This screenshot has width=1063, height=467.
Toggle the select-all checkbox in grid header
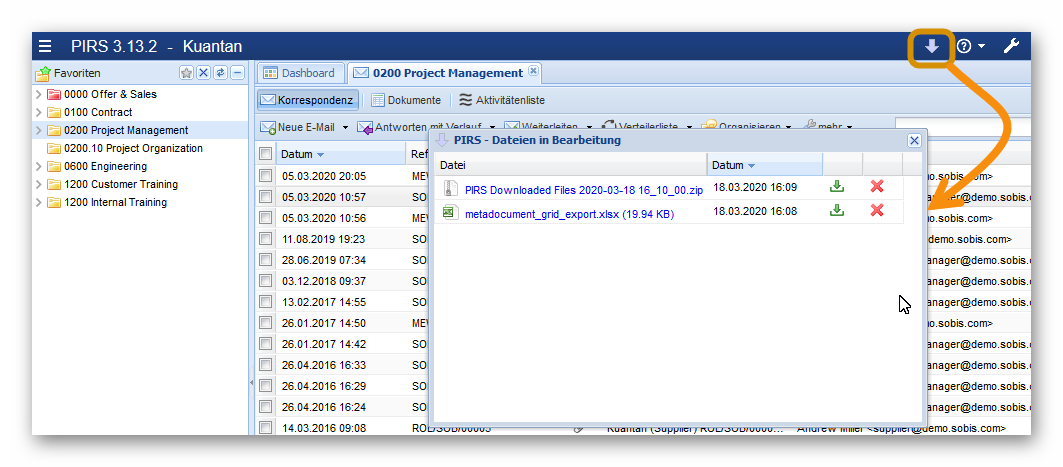(266, 154)
